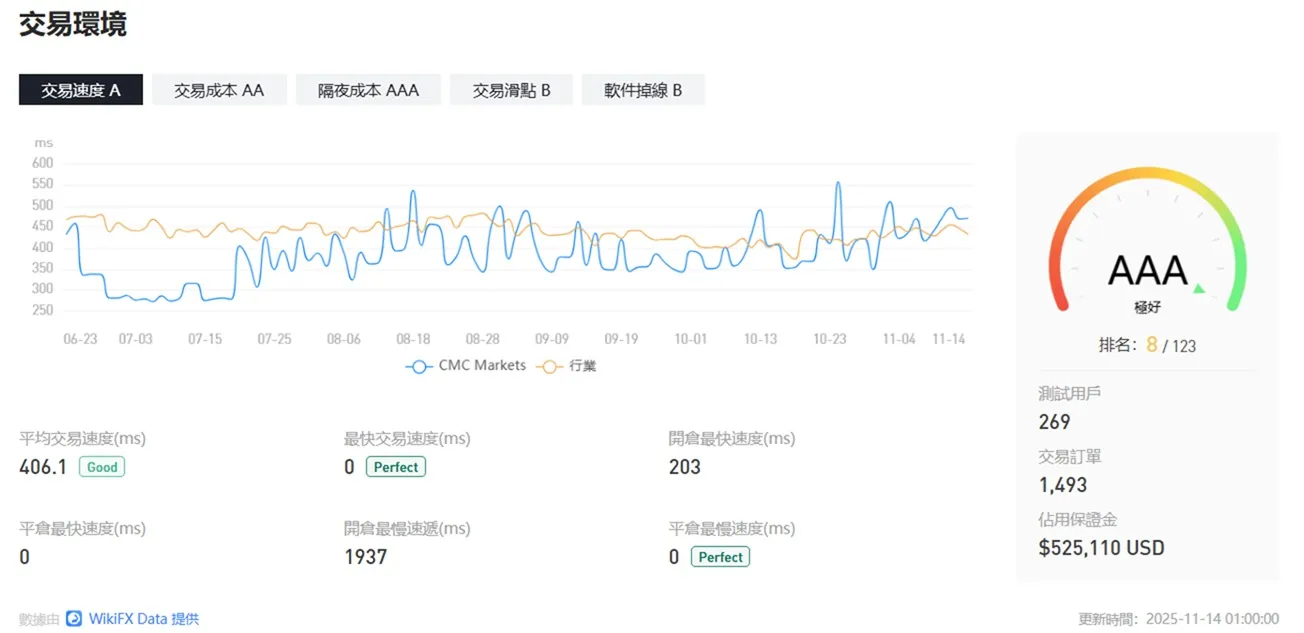Image resolution: width=1304 pixels, height=633 pixels.
Task: Click the Good badge beside 406.1
Action: [x=102, y=467]
